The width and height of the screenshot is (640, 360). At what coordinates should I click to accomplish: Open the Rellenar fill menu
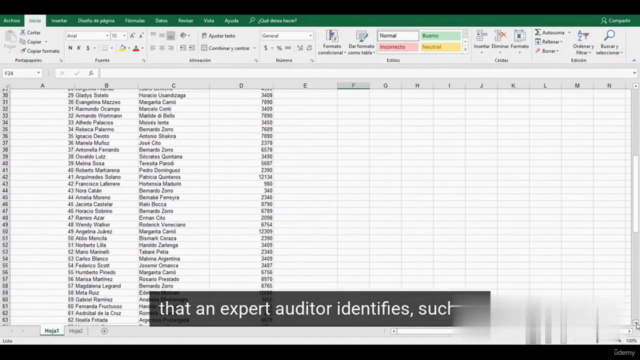(x=549, y=42)
